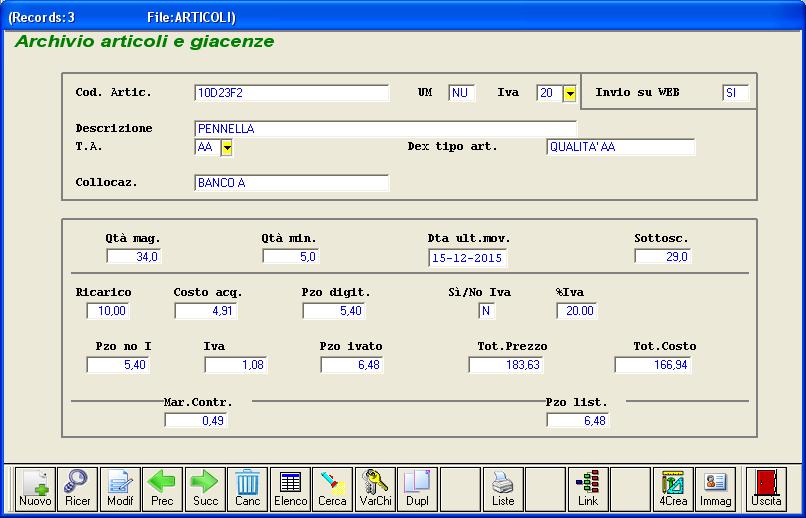Delete the record using Canc
This screenshot has width=806, height=518.
pos(248,488)
